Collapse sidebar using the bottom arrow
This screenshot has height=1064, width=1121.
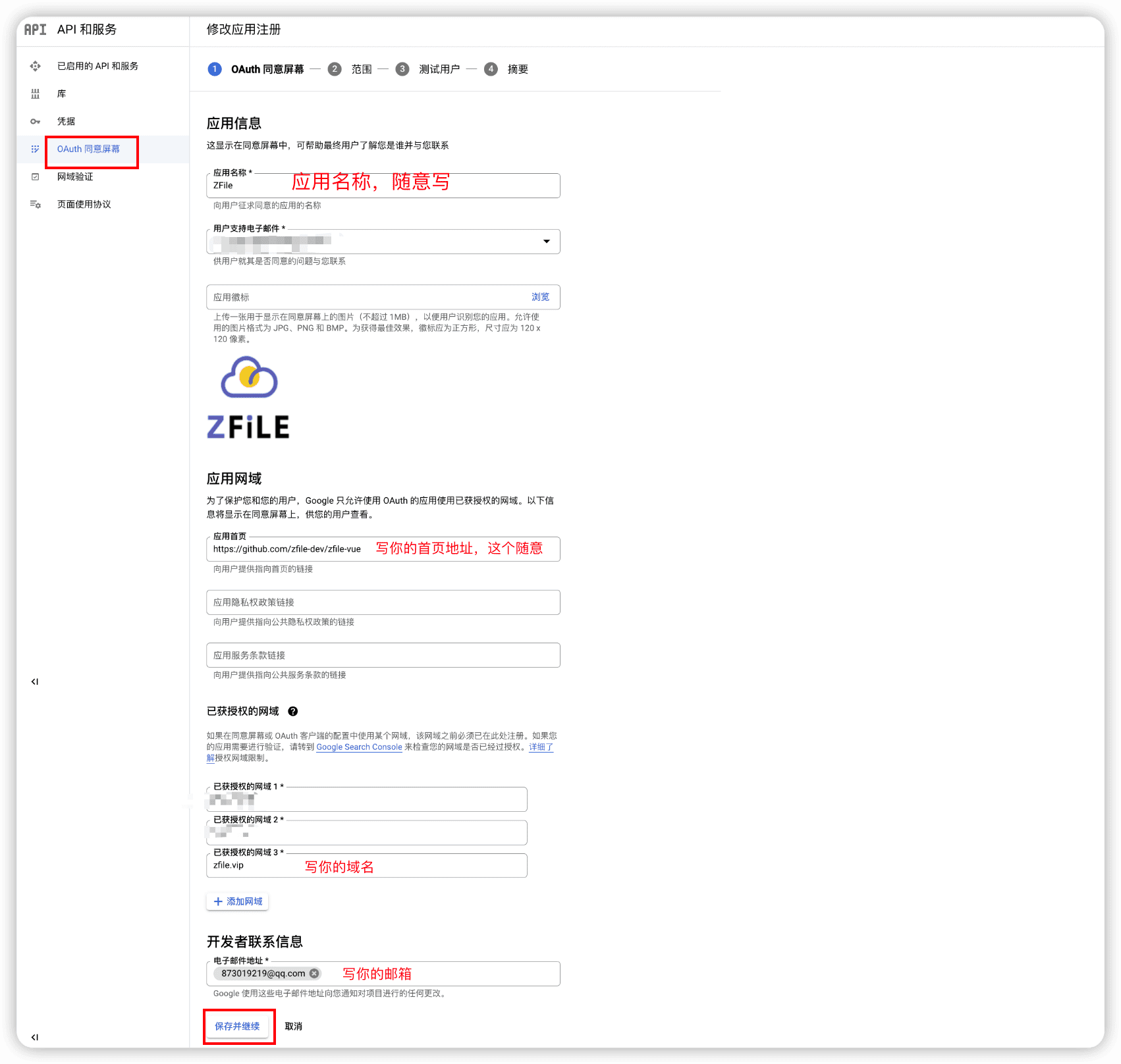[35, 1037]
